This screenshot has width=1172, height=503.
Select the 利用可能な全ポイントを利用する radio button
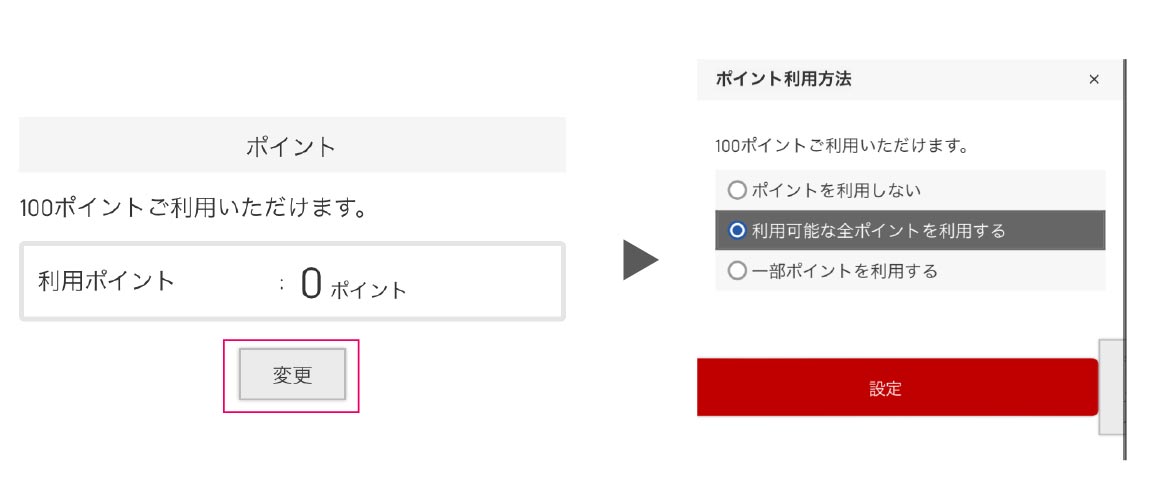pos(737,230)
